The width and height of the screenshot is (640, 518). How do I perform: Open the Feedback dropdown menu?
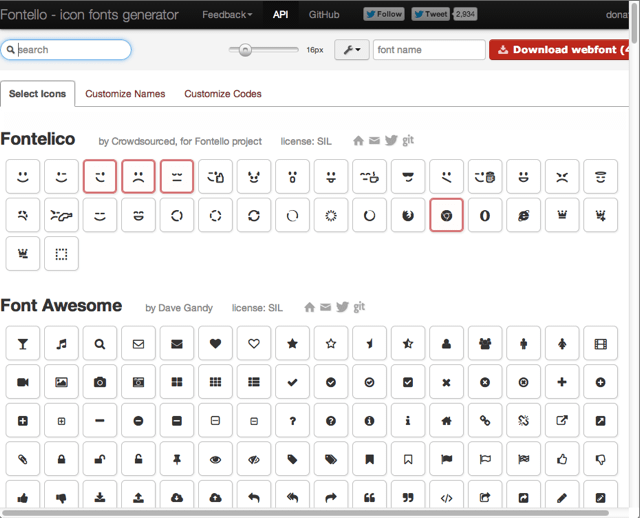[x=227, y=15]
